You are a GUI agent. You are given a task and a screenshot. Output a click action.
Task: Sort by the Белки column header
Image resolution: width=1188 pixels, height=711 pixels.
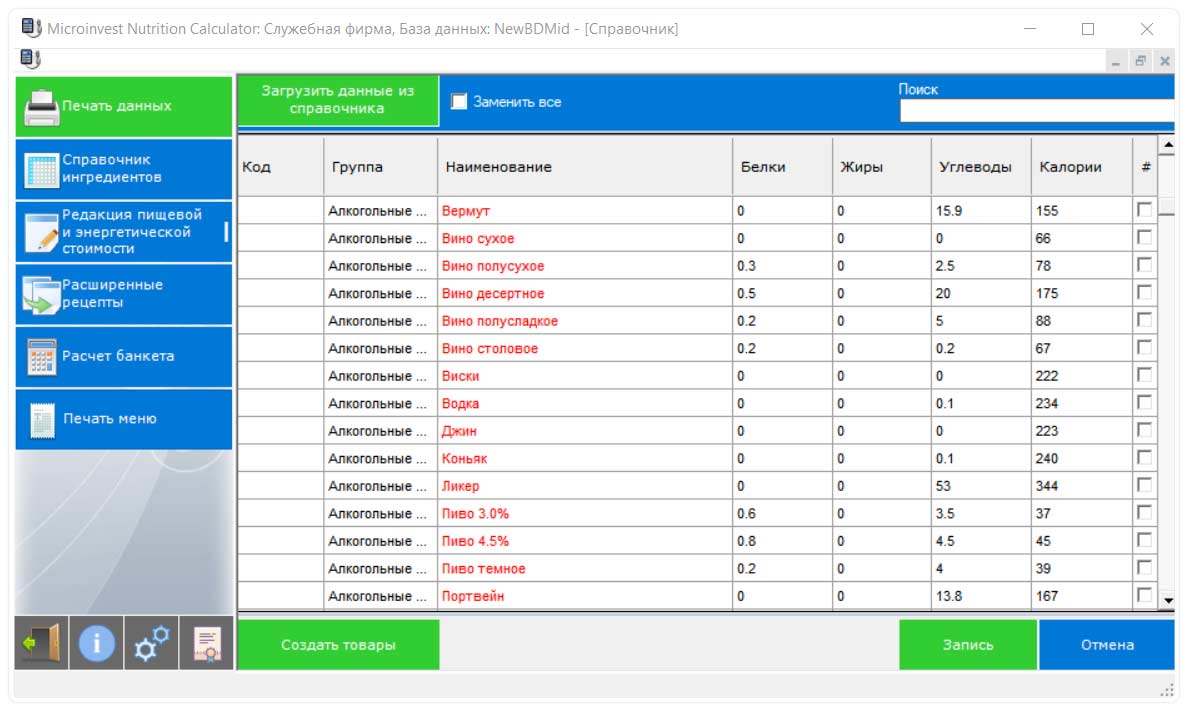coord(783,167)
